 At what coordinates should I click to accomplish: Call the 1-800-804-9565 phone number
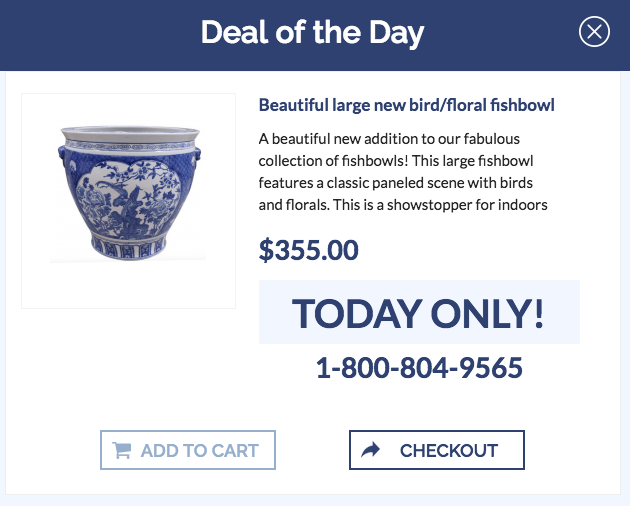tap(419, 368)
